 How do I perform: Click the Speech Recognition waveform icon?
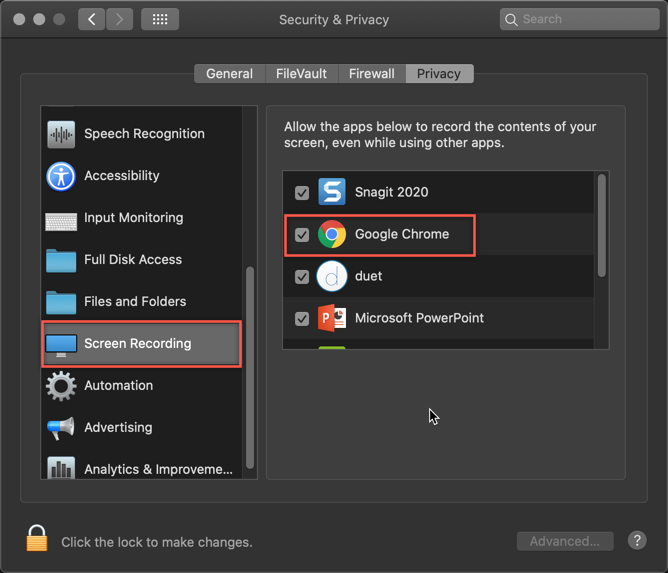[x=61, y=135]
